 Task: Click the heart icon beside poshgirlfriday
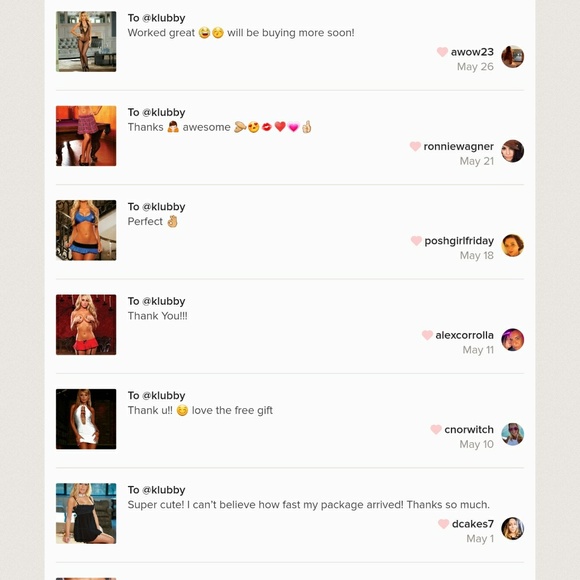coord(416,241)
